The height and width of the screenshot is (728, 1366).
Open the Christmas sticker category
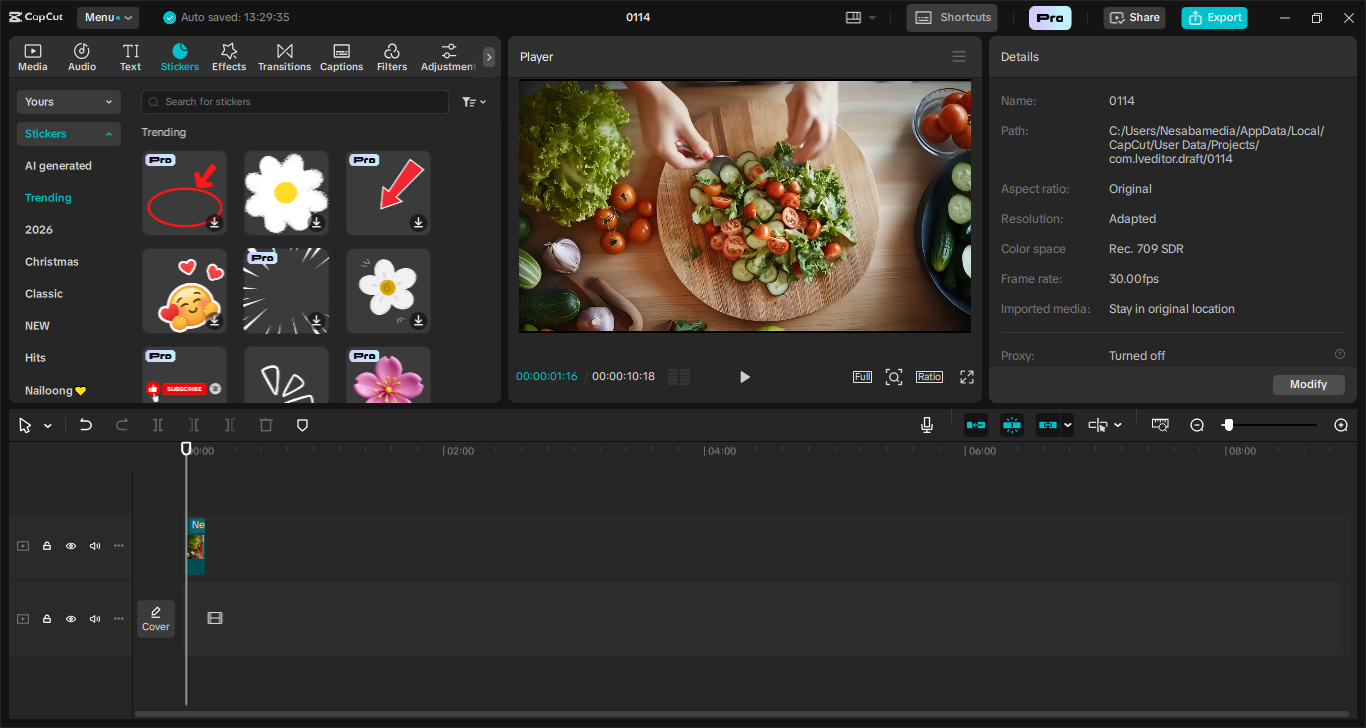pyautogui.click(x=52, y=262)
